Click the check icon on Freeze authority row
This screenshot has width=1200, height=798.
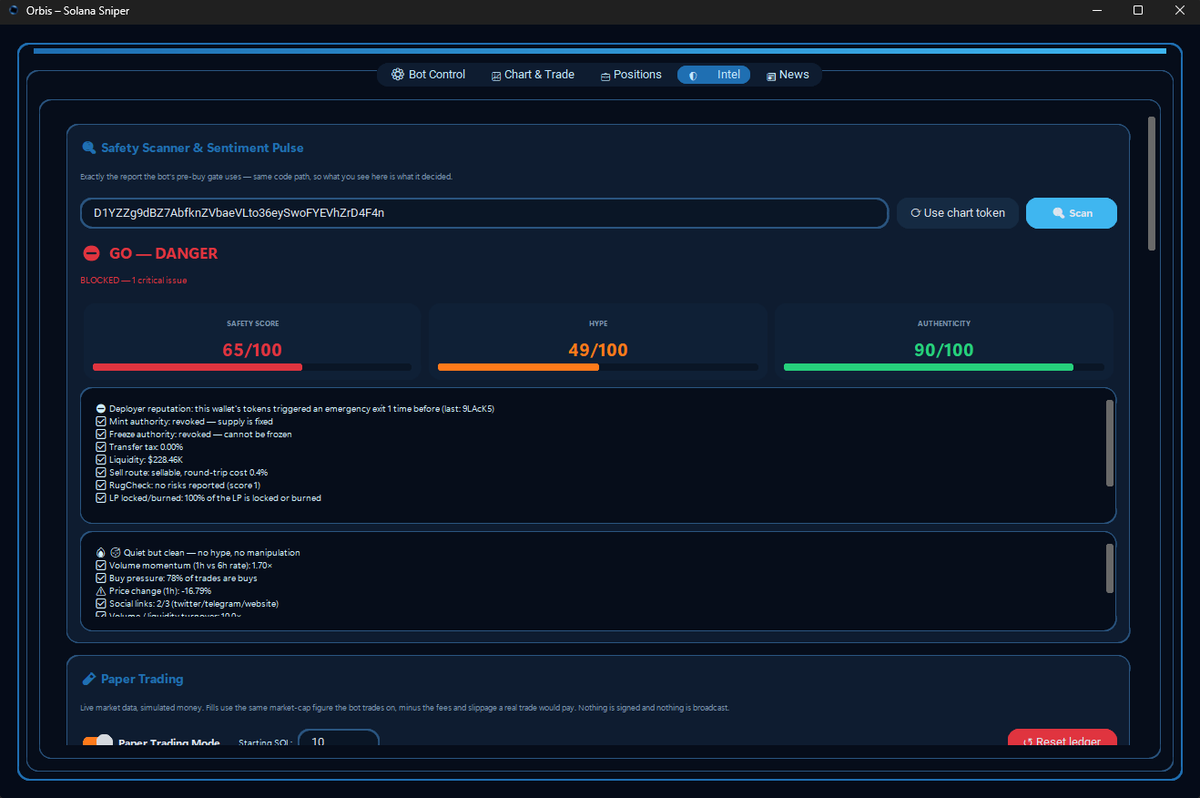(101, 435)
